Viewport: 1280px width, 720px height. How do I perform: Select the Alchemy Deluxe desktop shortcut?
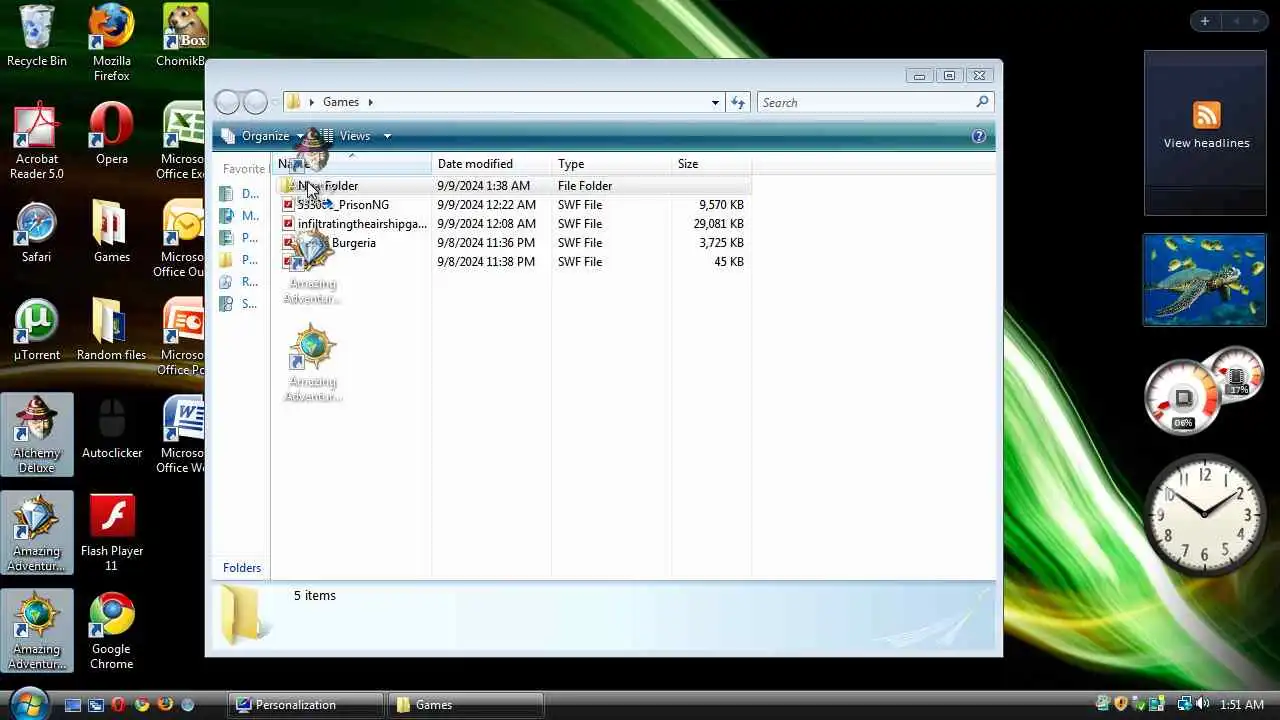(x=37, y=435)
